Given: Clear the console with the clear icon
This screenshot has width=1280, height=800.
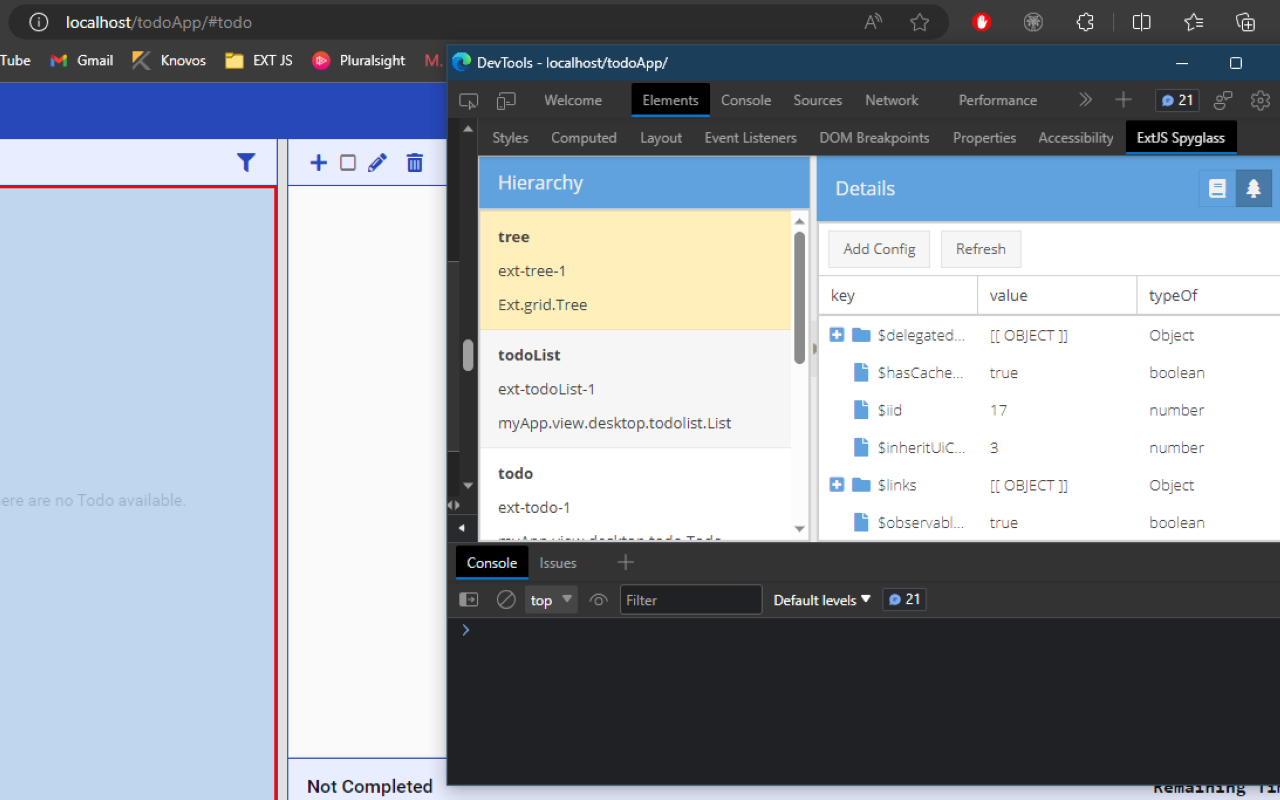Looking at the screenshot, I should pos(506,599).
